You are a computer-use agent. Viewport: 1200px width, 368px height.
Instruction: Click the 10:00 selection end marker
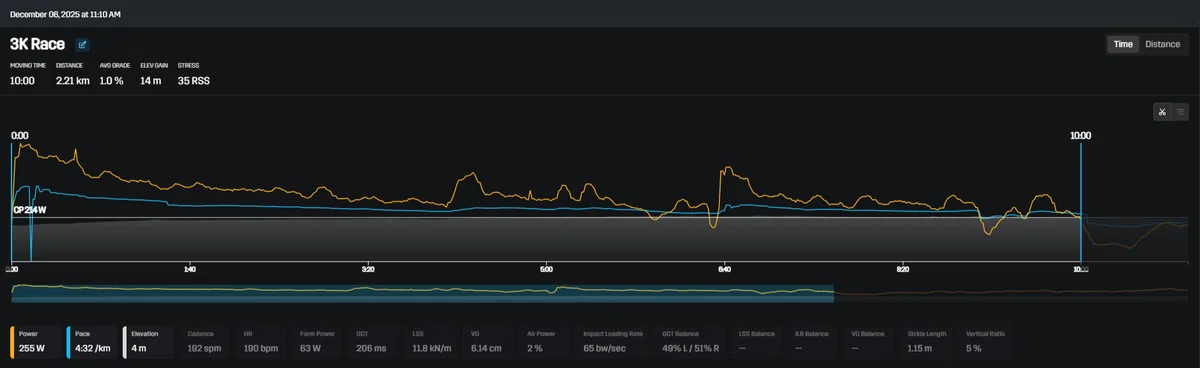(1081, 135)
